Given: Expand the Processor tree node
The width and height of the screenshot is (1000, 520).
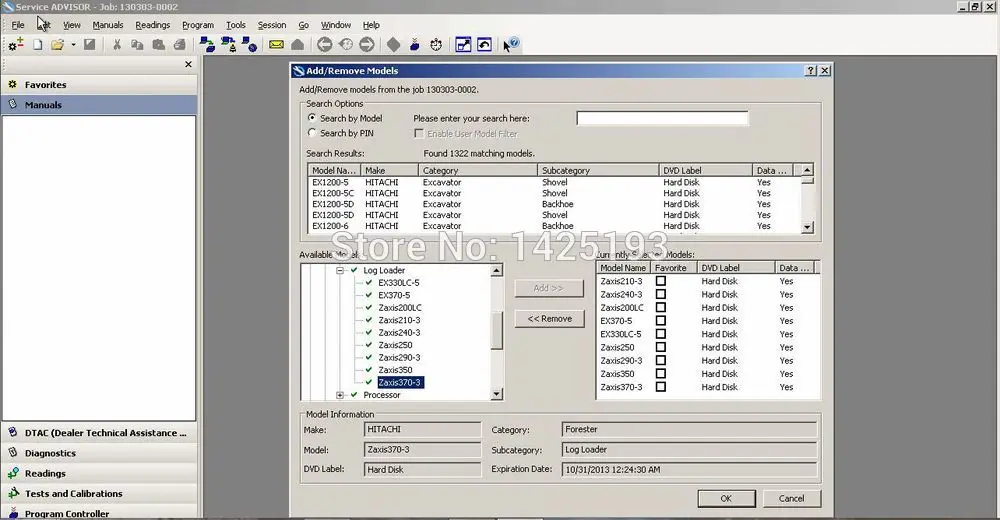Looking at the screenshot, I should pyautogui.click(x=340, y=395).
